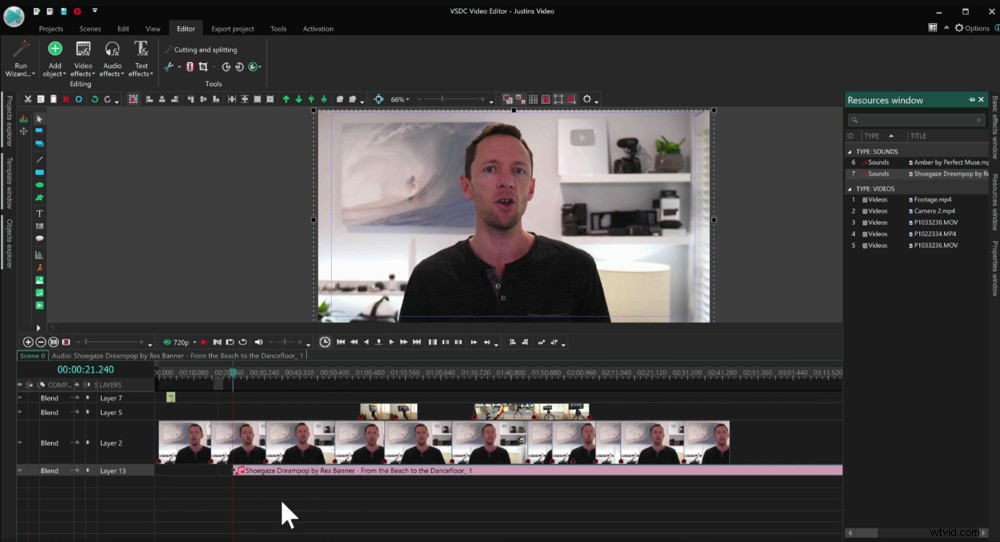
Task: Move object up with first green up arrow
Action: (286, 99)
